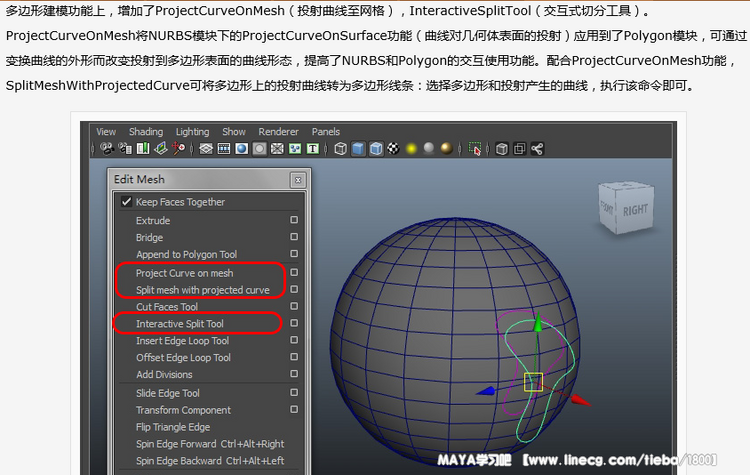Image resolution: width=750 pixels, height=475 pixels.
Task: Open Extrude option box
Action: (x=294, y=220)
